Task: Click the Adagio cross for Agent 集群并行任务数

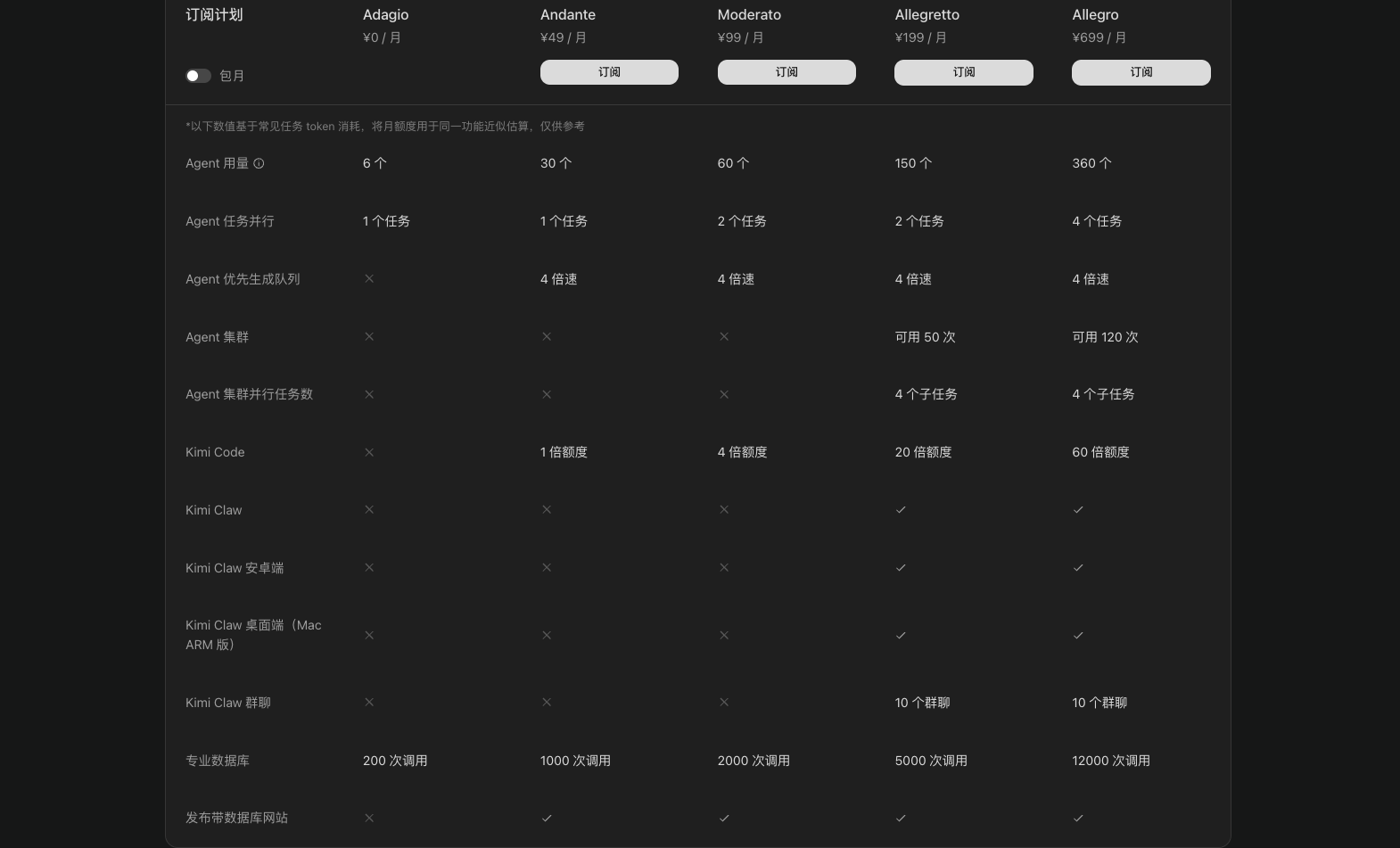Action: pos(369,394)
